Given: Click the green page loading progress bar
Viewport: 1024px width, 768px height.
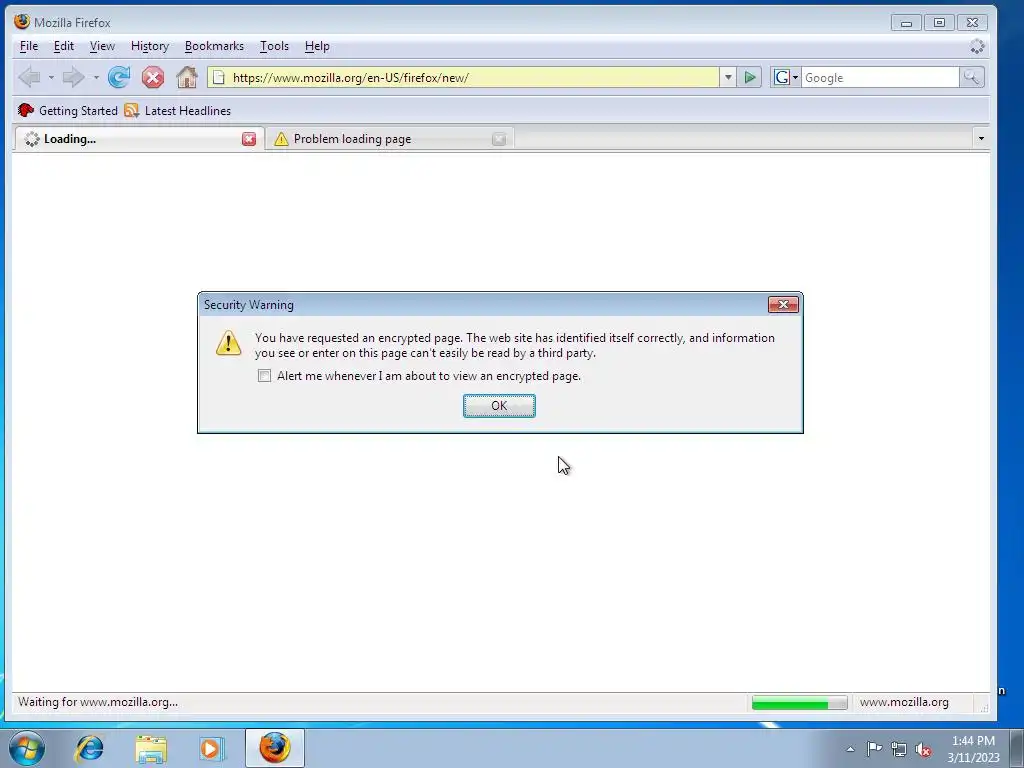Looking at the screenshot, I should pyautogui.click(x=799, y=702).
